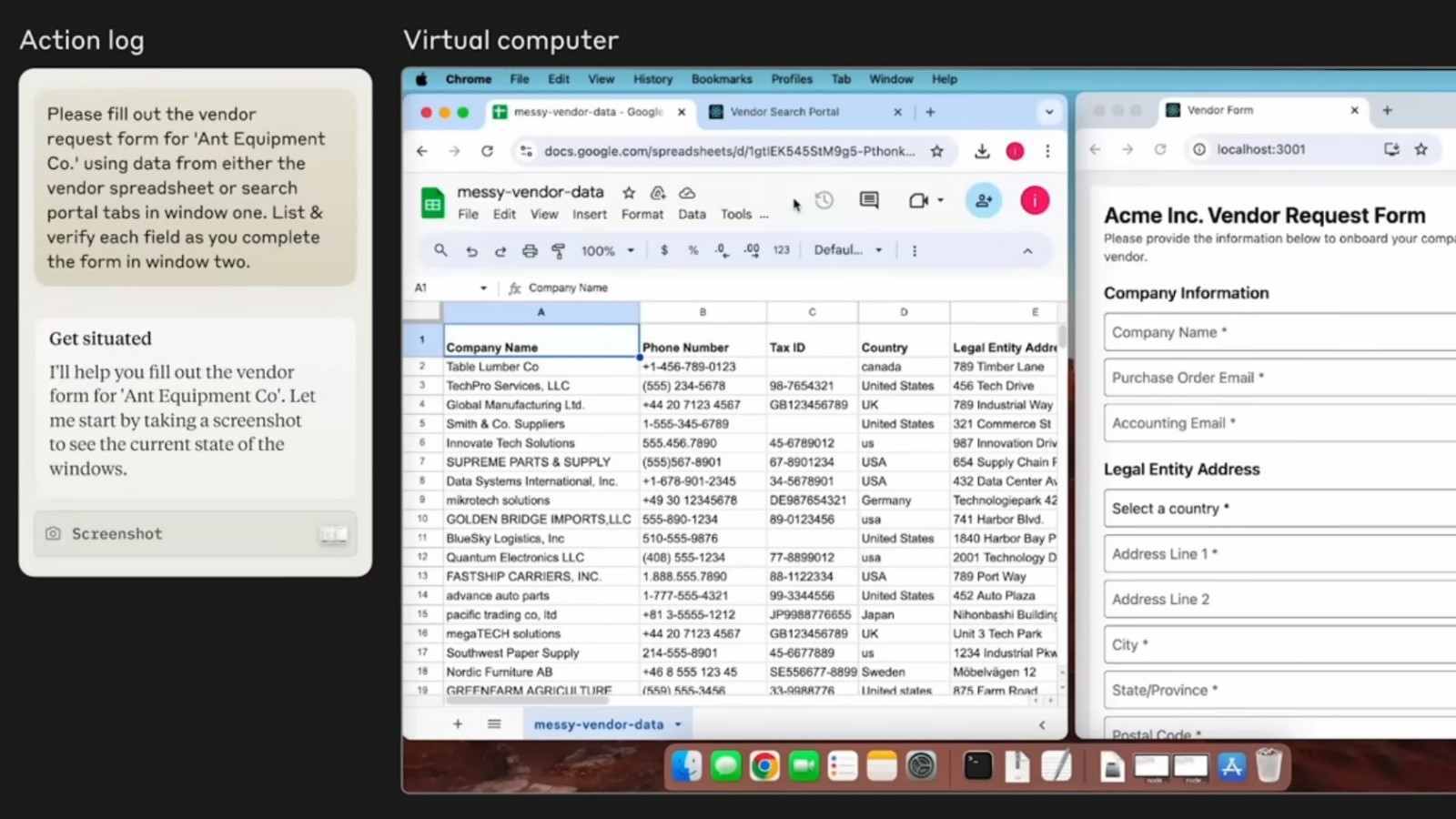Open Chrome's Bookmarks menu in the menu bar
This screenshot has height=819, width=1456.
[x=722, y=79]
